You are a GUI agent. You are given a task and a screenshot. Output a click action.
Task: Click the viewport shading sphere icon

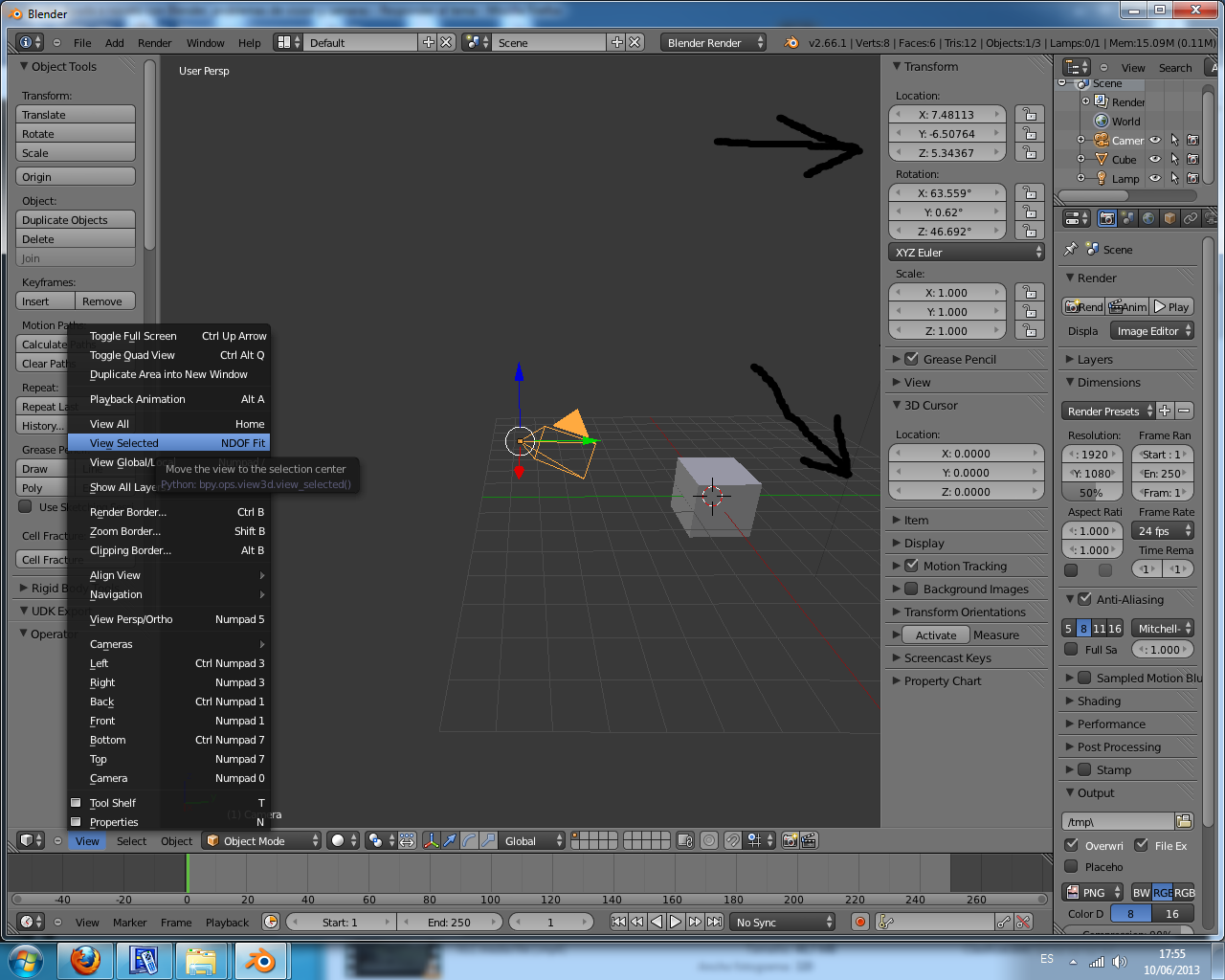pos(343,840)
